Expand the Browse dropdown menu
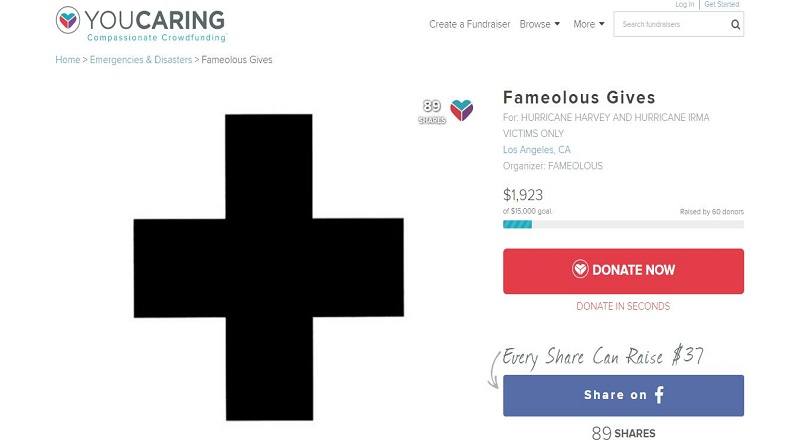This screenshot has width=800, height=440. click(x=539, y=24)
